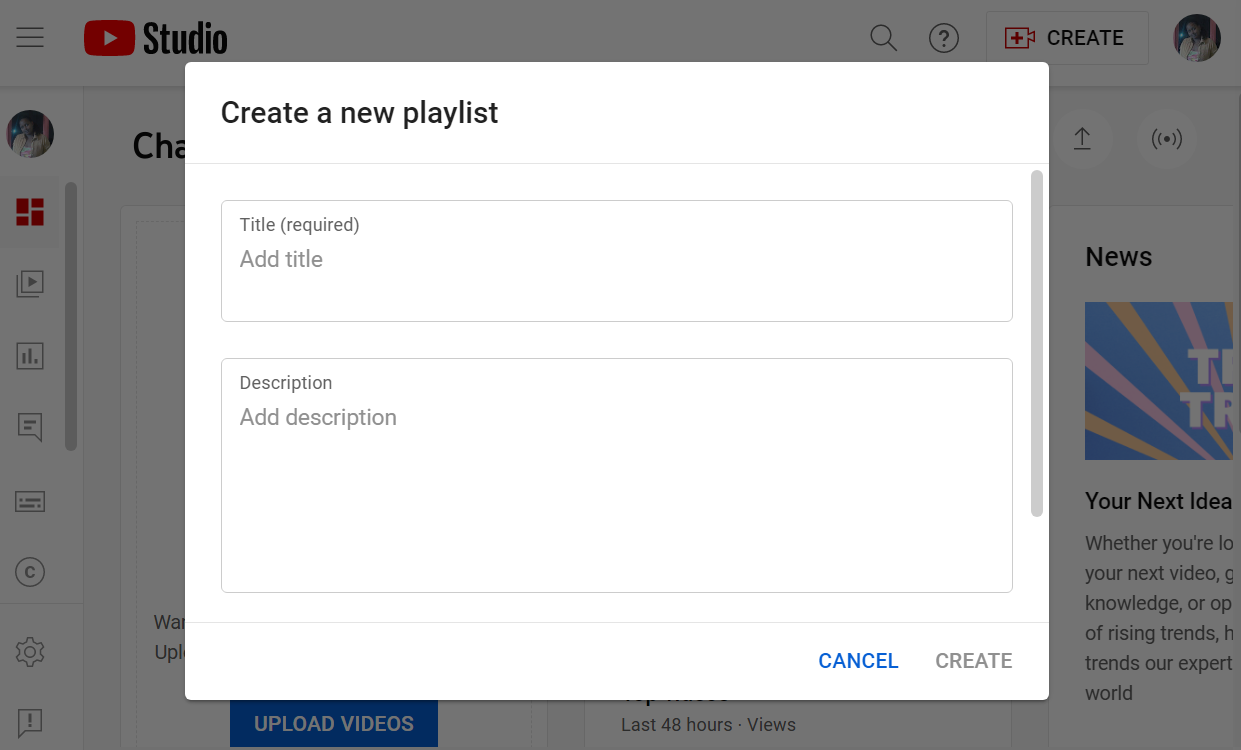Image resolution: width=1241 pixels, height=750 pixels.
Task: Toggle the navigation drawer with the hamburger menu
Action: pyautogui.click(x=29, y=37)
